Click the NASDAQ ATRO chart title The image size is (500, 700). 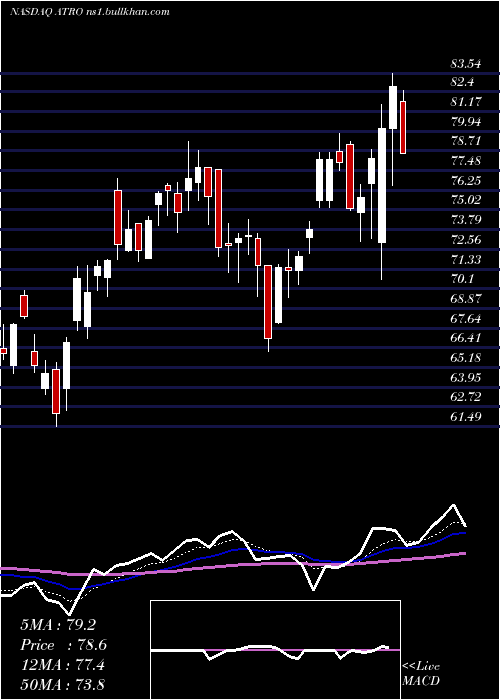[89, 12]
